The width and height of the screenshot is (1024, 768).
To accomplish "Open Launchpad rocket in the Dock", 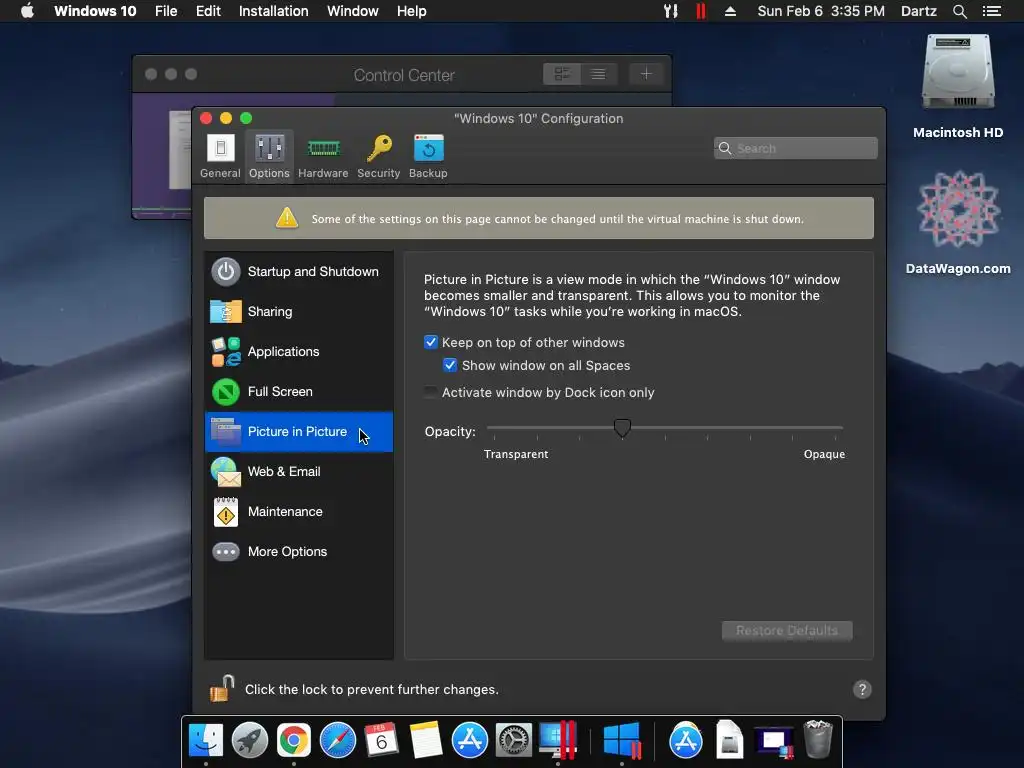I will 249,741.
